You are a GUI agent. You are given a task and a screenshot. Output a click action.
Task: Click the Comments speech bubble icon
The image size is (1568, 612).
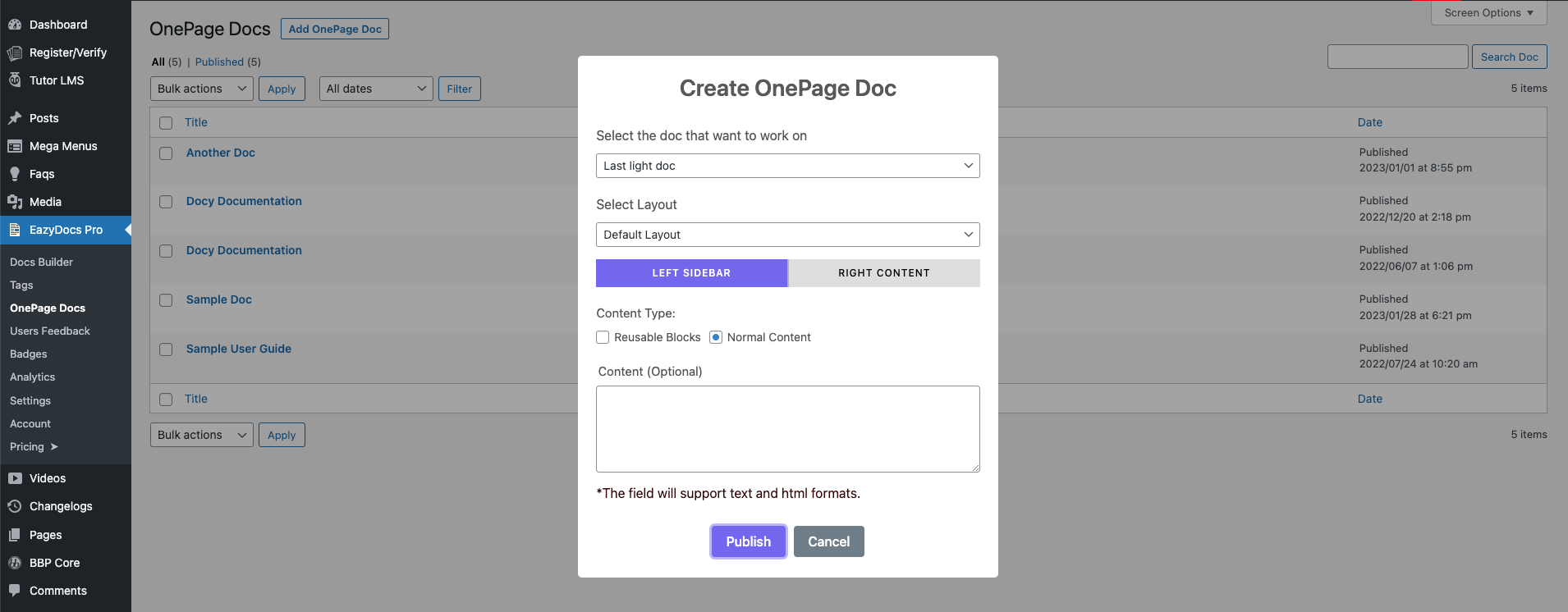[15, 591]
